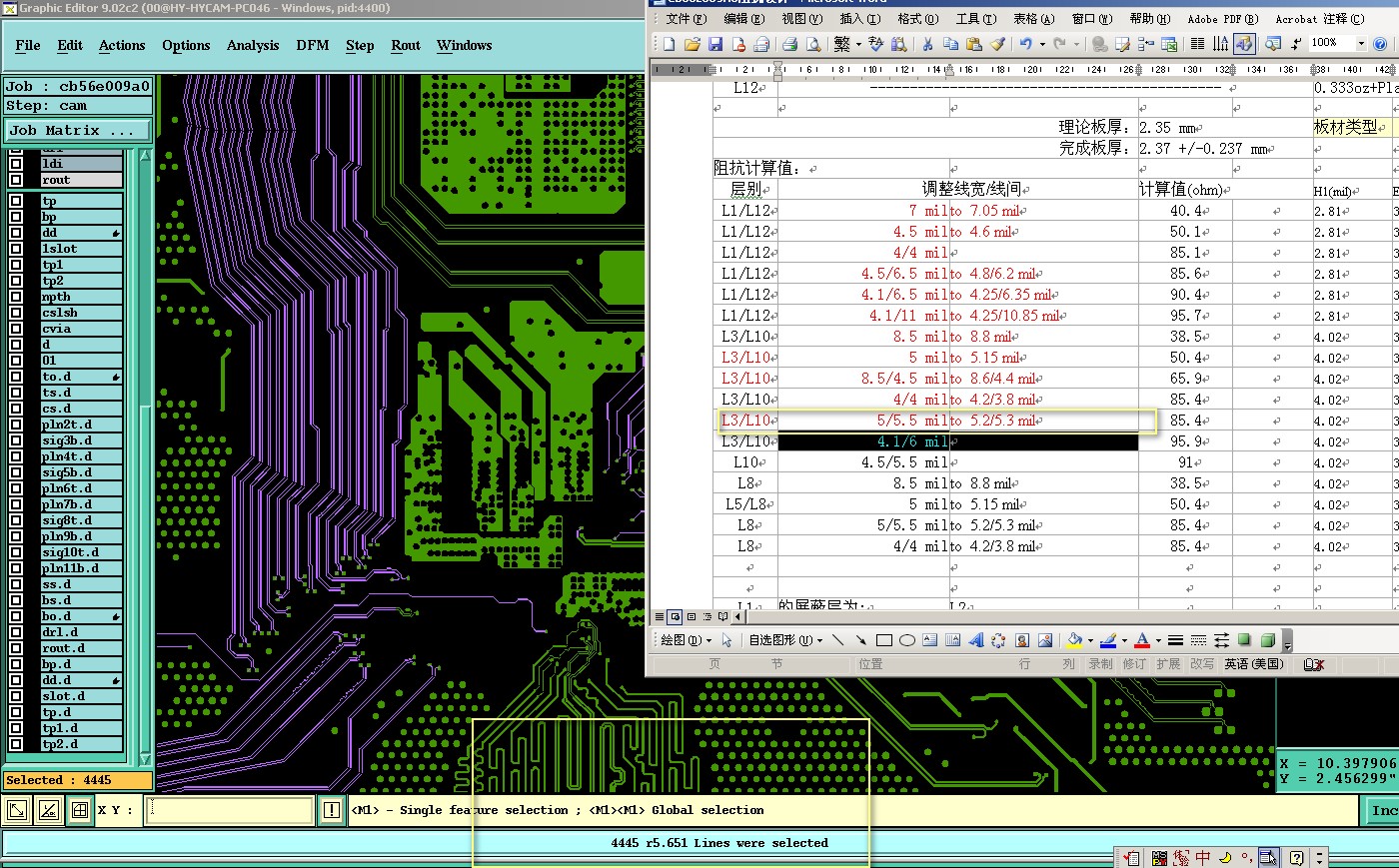The width and height of the screenshot is (1399, 868).
Task: Open the Font Color dropdown arrow
Action: [x=1158, y=640]
